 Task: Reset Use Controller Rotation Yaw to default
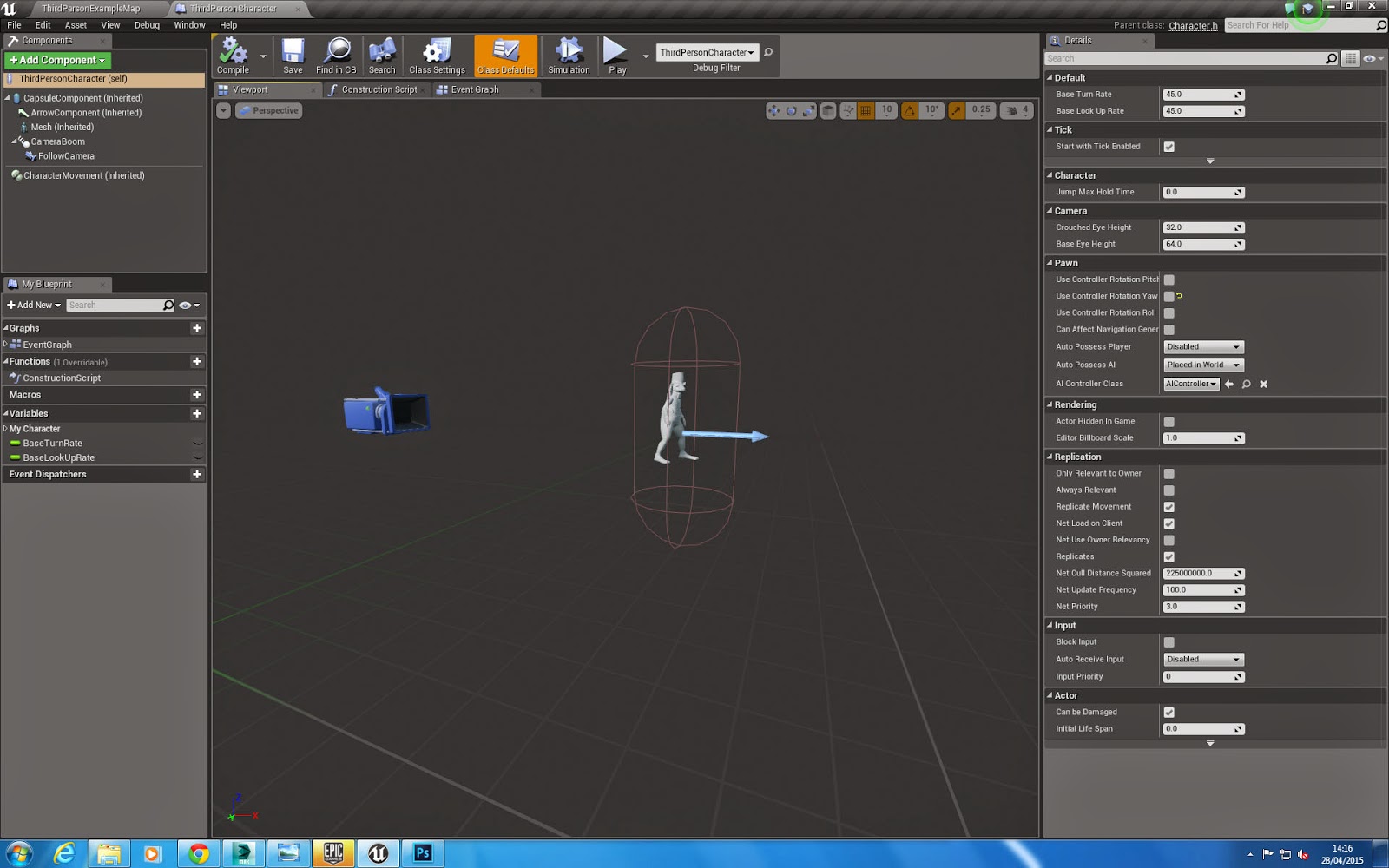1179,296
